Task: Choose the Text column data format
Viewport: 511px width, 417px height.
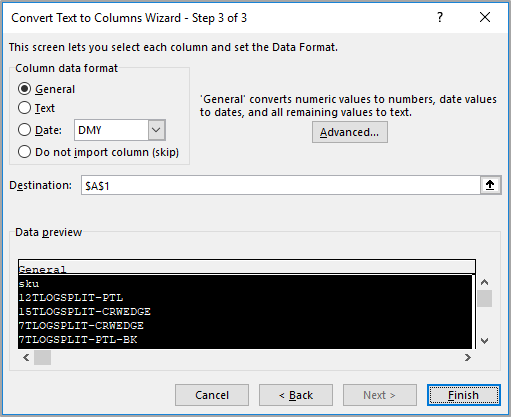Action: [x=36, y=108]
